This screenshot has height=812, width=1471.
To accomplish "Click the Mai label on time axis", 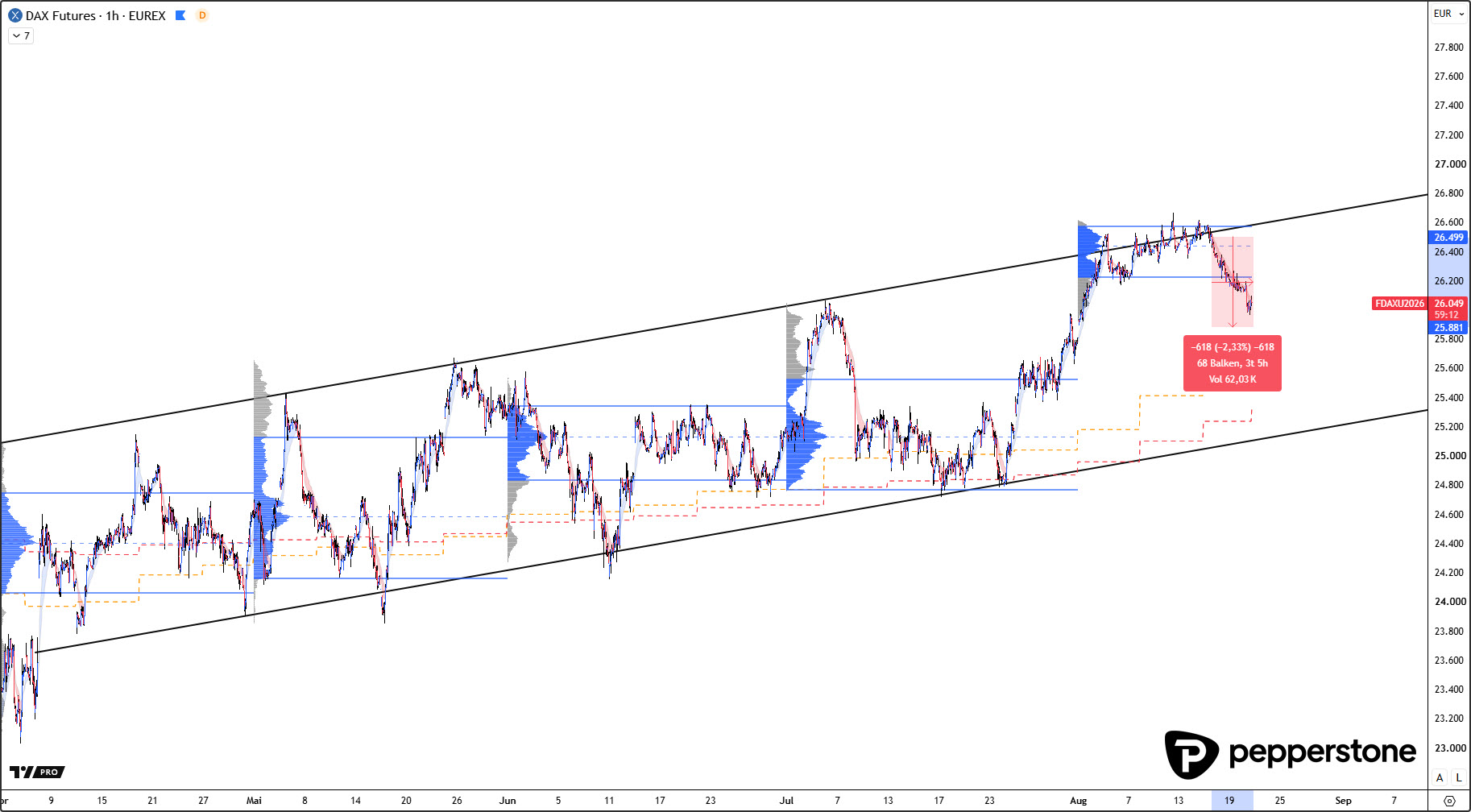I will click(254, 801).
